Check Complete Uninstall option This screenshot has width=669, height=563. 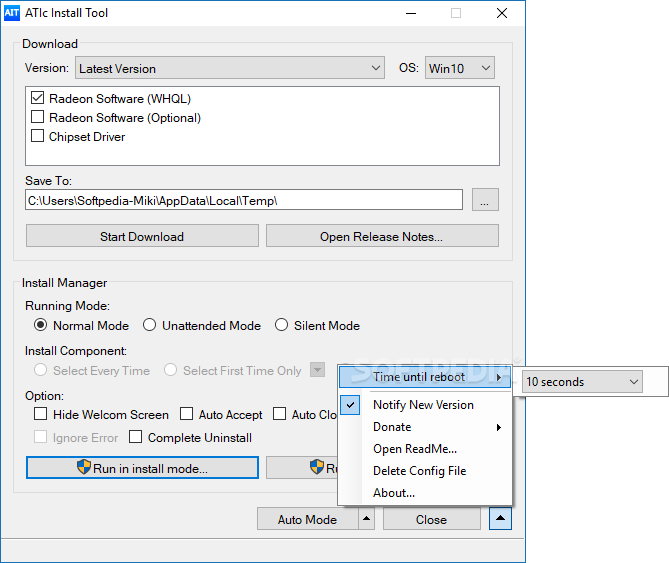135,437
